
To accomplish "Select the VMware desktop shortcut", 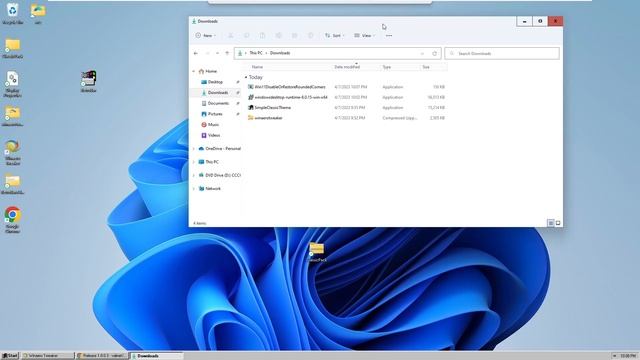I will pyautogui.click(x=12, y=152).
